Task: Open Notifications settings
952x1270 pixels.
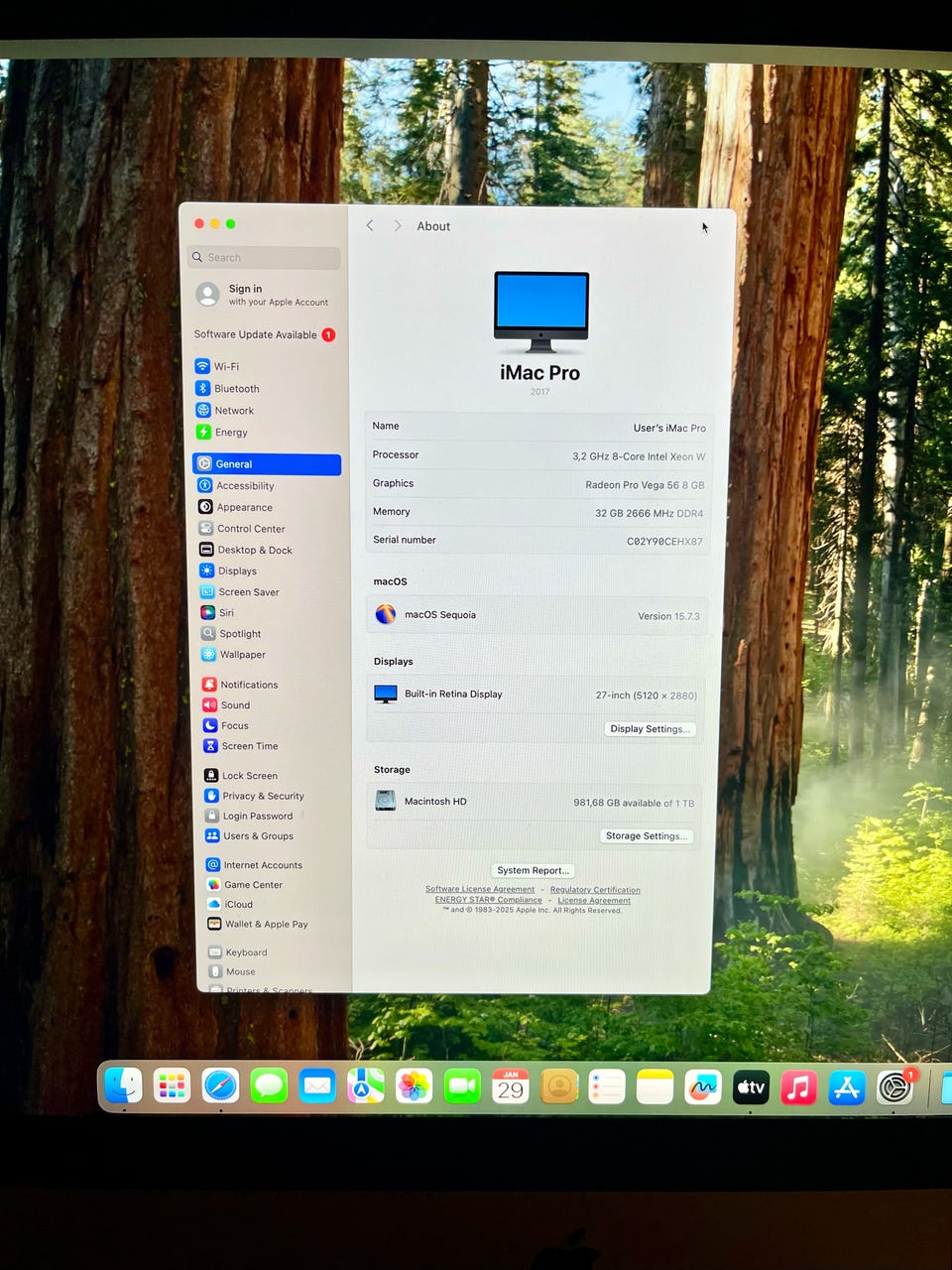Action: click(240, 685)
